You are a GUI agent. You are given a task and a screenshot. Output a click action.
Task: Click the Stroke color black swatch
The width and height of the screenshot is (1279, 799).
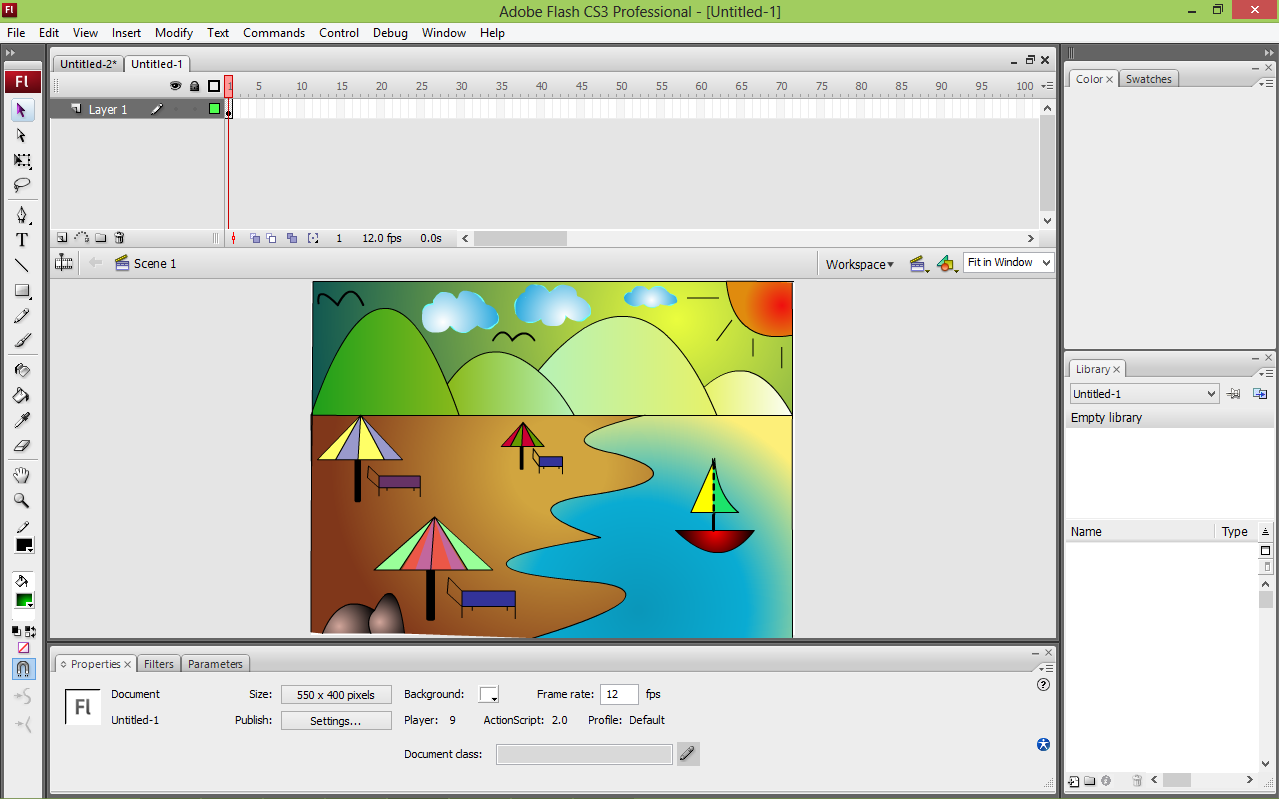(x=24, y=545)
